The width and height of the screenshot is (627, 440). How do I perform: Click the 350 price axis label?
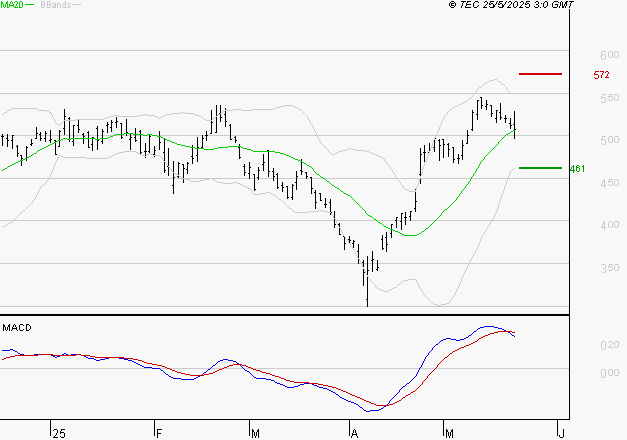pyautogui.click(x=582, y=269)
